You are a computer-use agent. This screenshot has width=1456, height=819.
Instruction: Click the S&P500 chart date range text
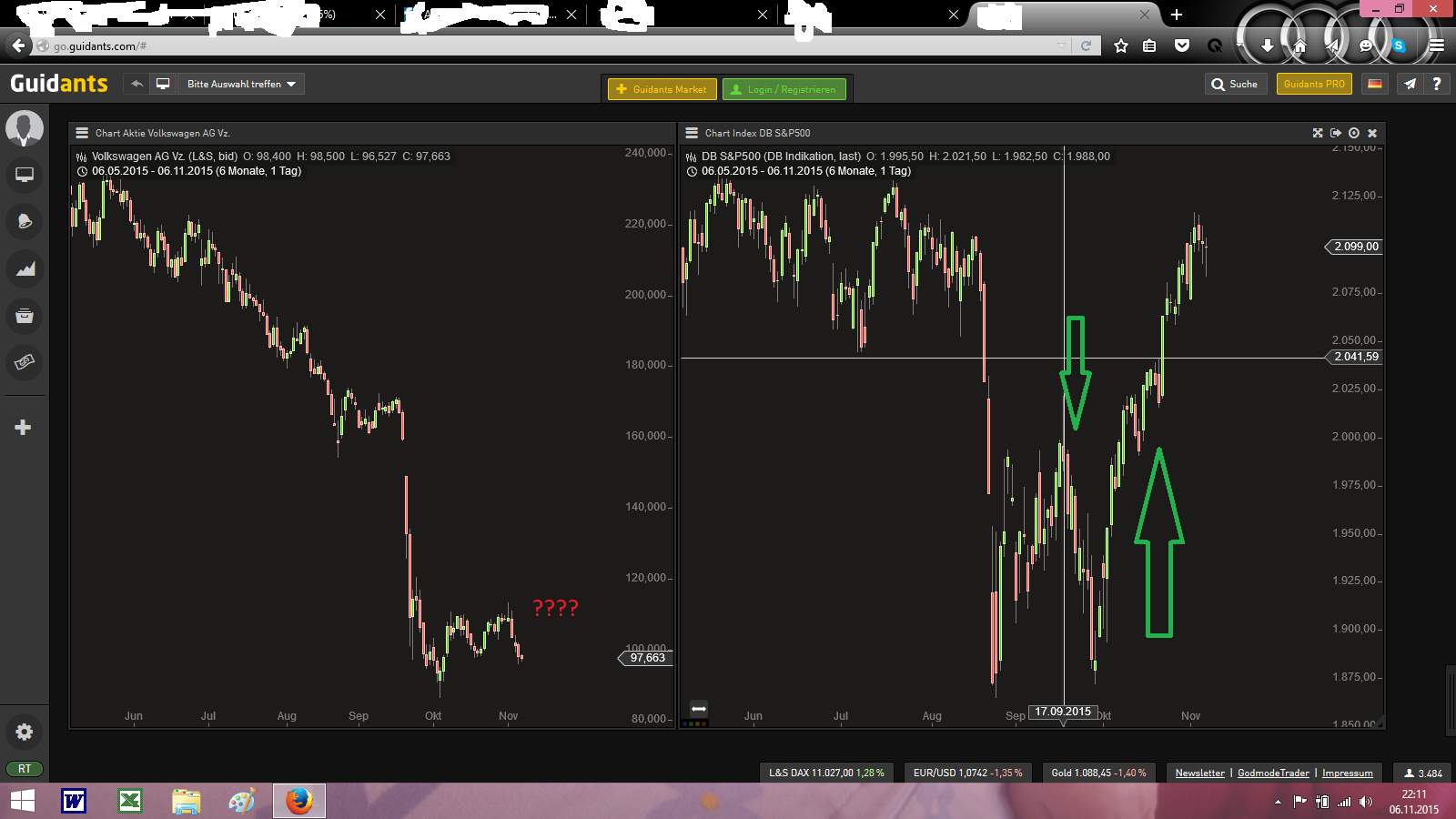pos(806,171)
